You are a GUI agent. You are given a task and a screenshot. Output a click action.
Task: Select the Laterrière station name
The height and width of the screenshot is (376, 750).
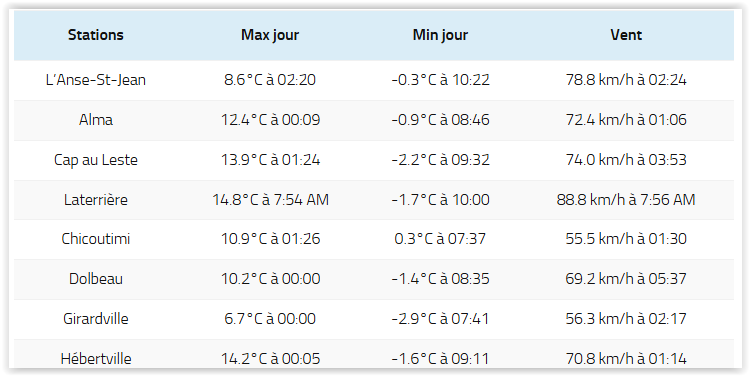96,199
